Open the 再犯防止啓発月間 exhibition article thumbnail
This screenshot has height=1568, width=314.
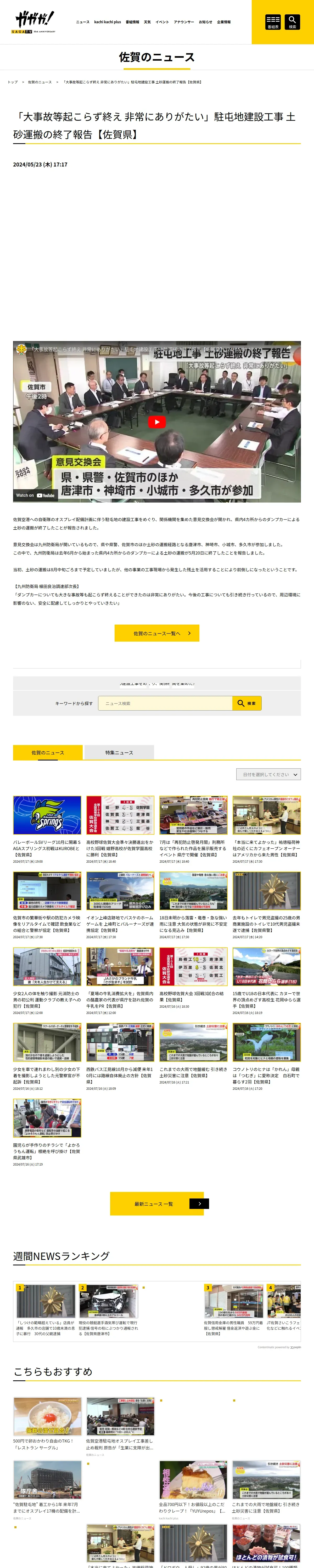point(193,815)
